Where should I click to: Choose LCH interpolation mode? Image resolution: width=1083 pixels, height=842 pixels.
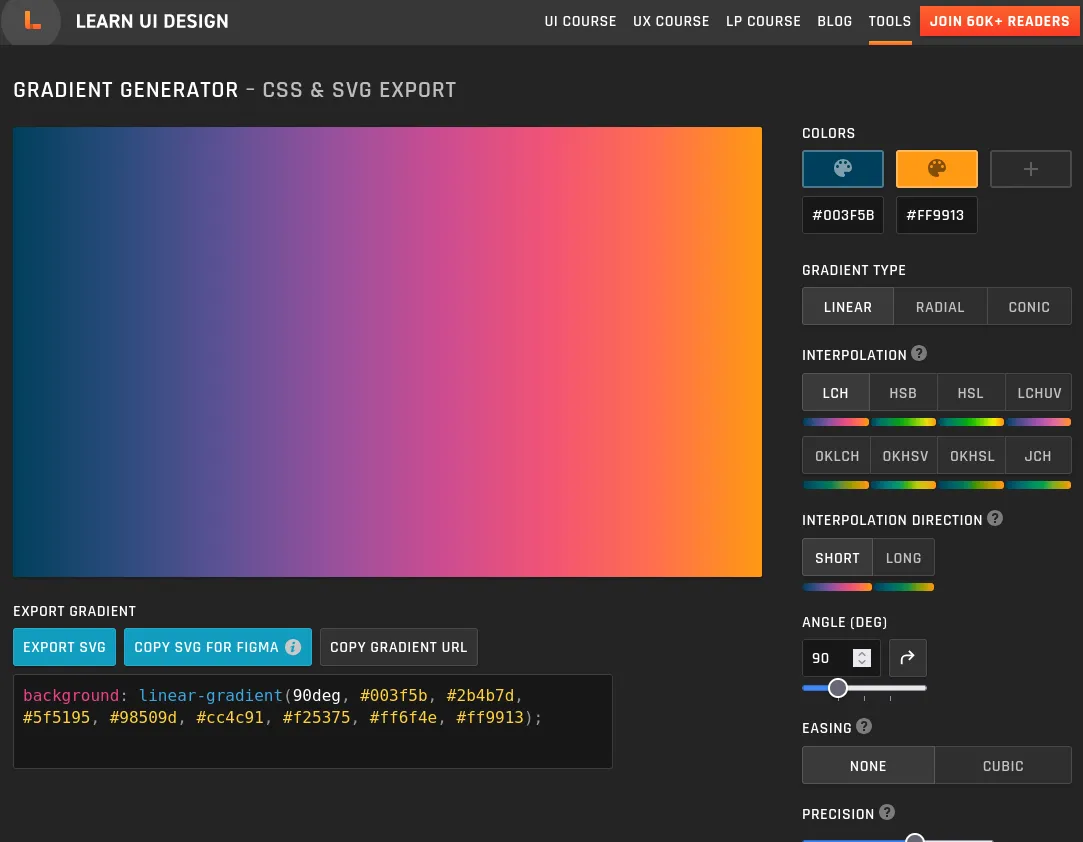pyautogui.click(x=836, y=393)
